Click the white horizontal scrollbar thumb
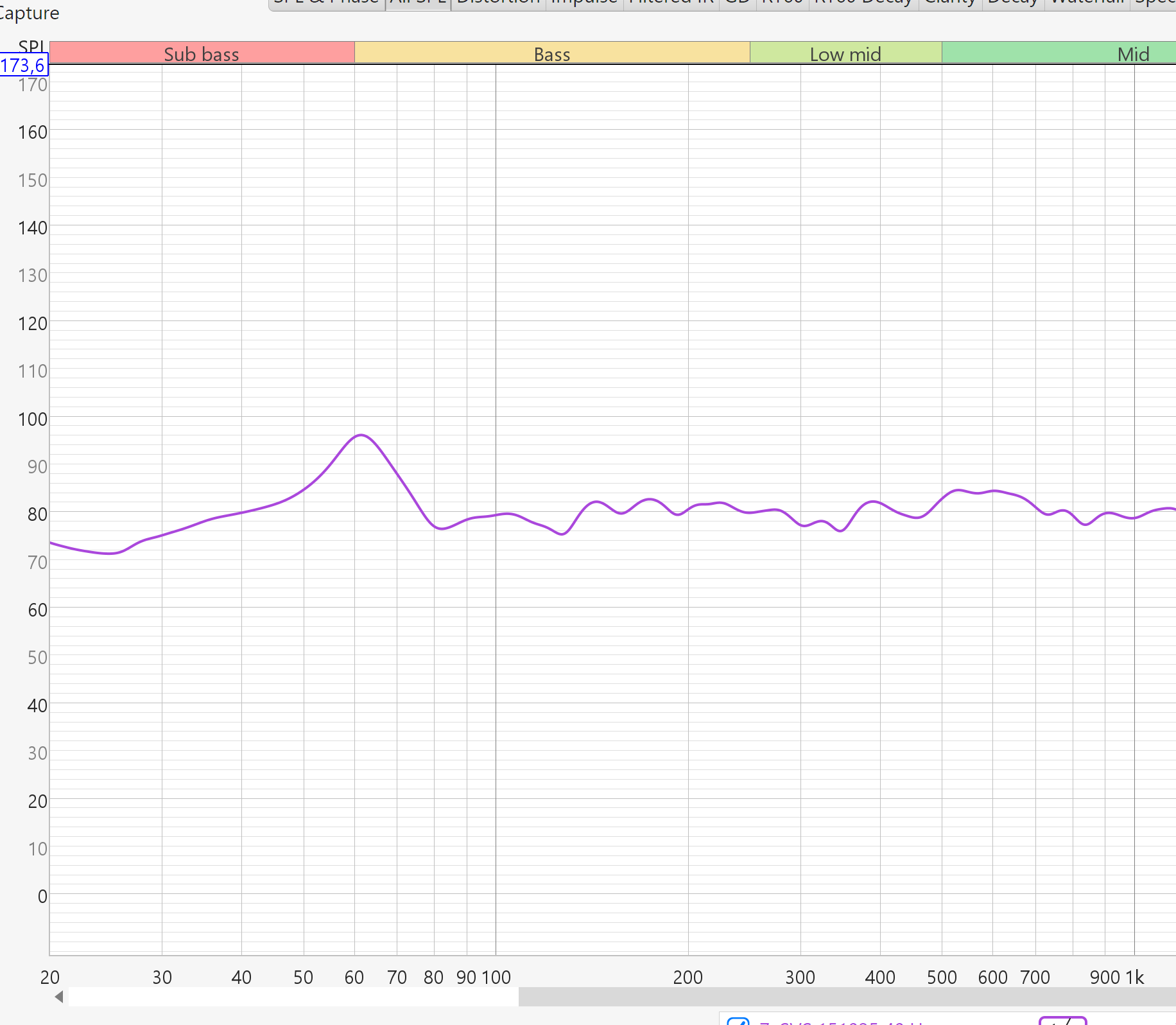 tap(293, 997)
